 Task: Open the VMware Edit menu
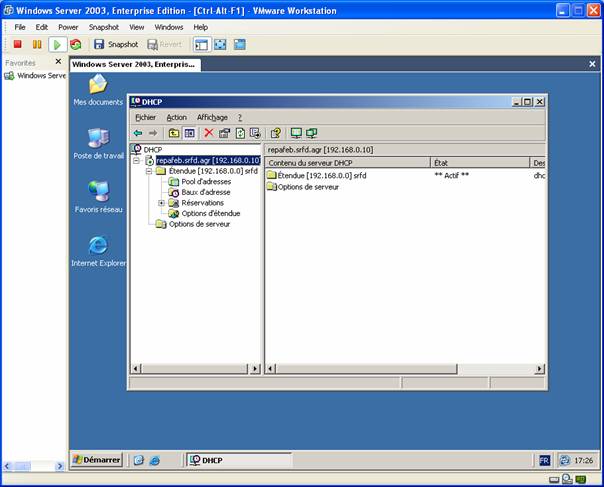point(42,27)
